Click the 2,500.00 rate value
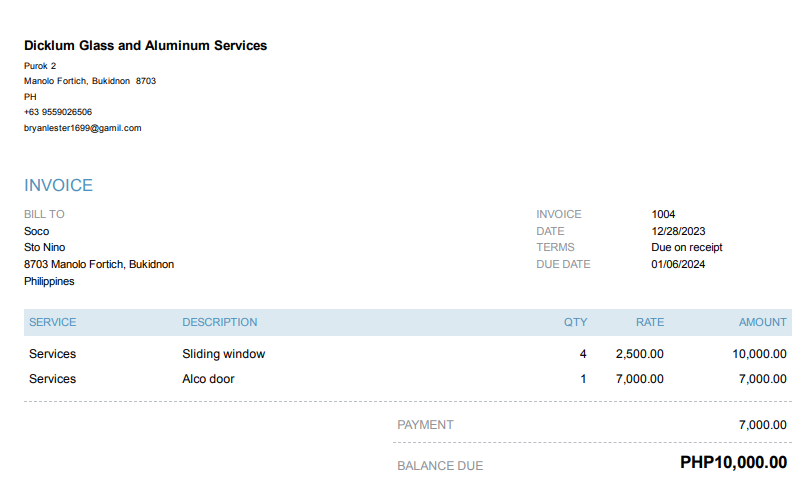811x504 pixels. (x=640, y=354)
